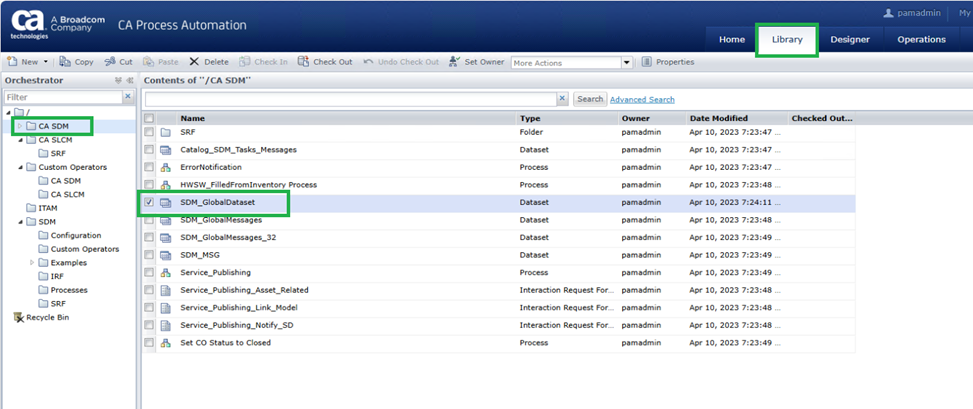Screen dimensions: 973x409
Task: Switch to the Designer tab
Action: (850, 40)
